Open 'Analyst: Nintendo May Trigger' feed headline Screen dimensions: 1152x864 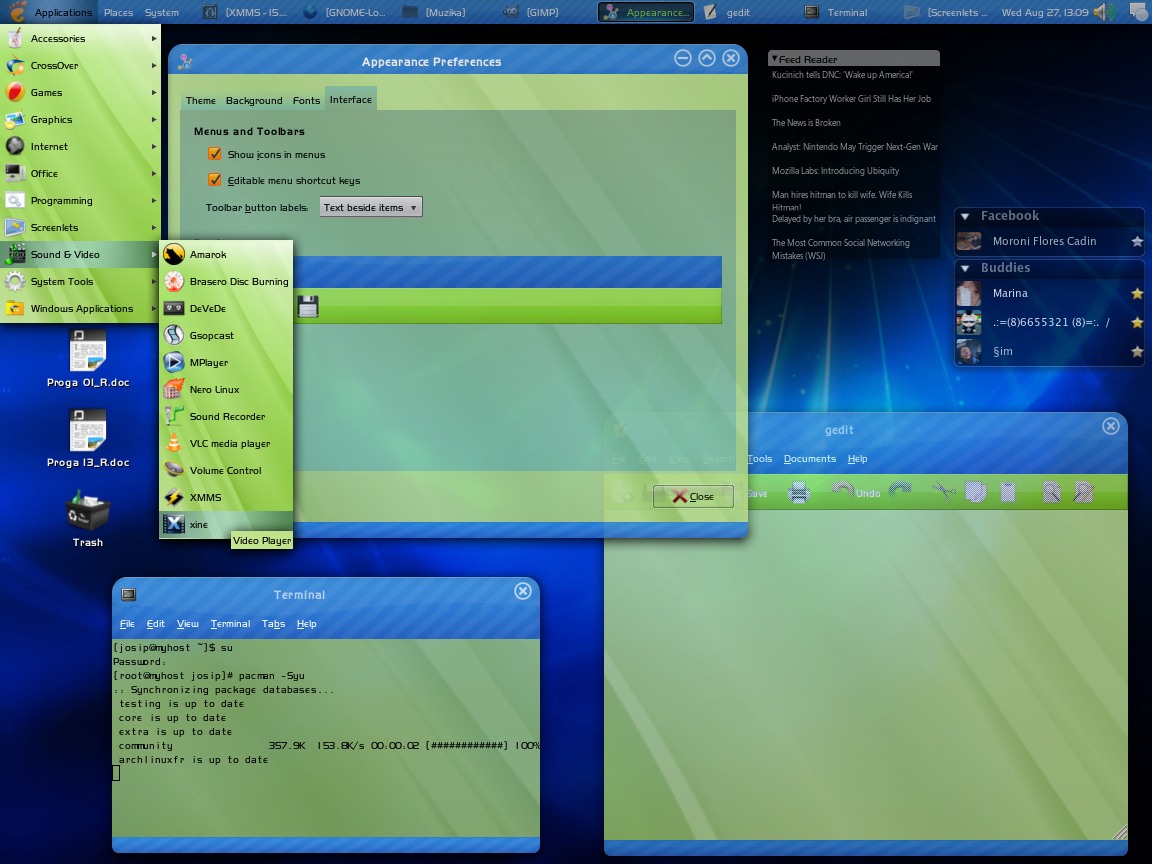[854, 147]
